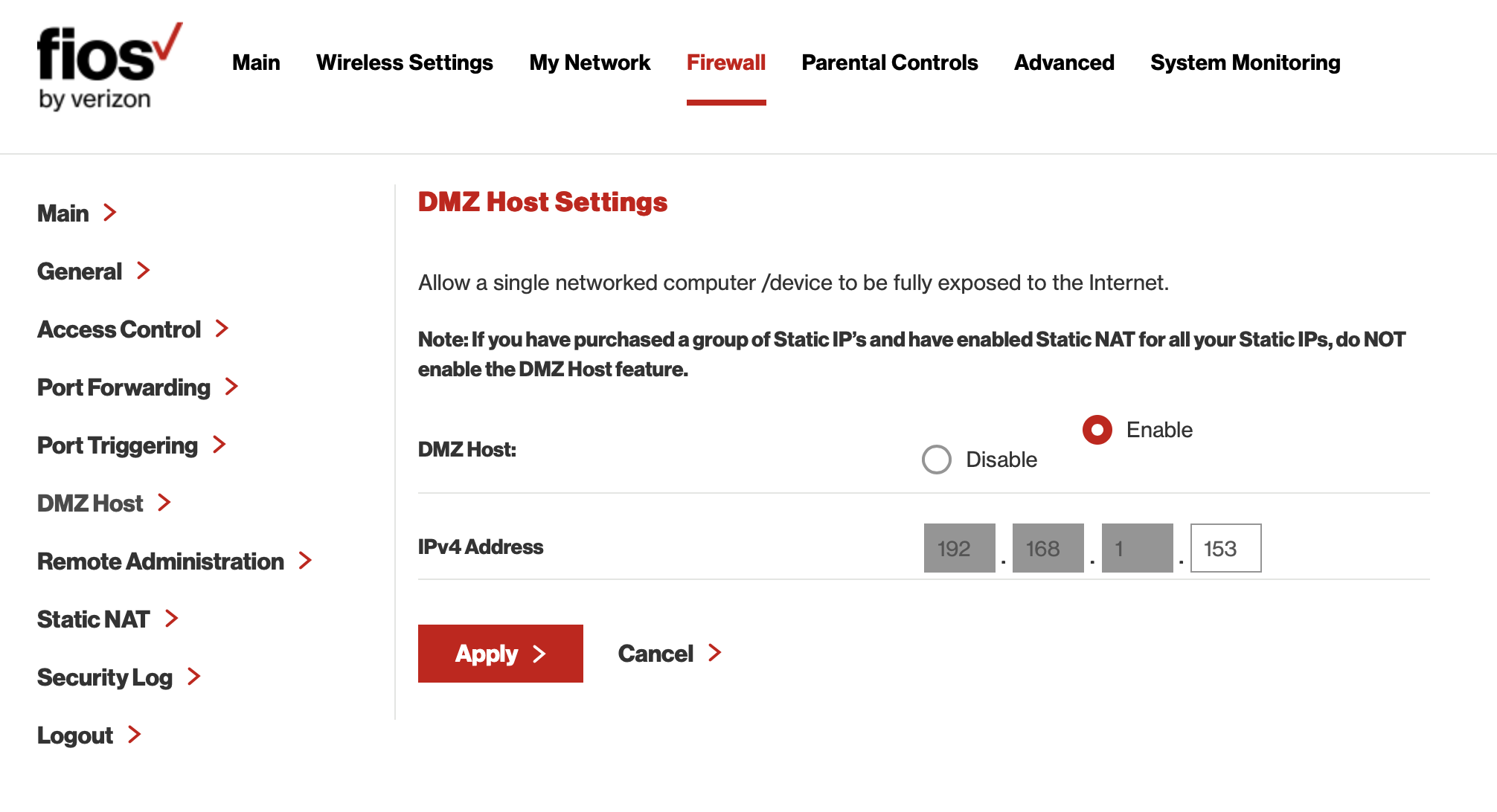Viewport: 1497px width, 812px height.
Task: Open My Network in top navigation
Action: point(589,62)
